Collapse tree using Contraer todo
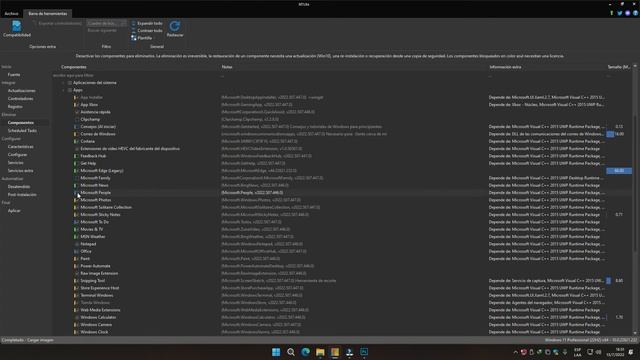Image resolution: width=640 pixels, height=360 pixels. (x=147, y=31)
